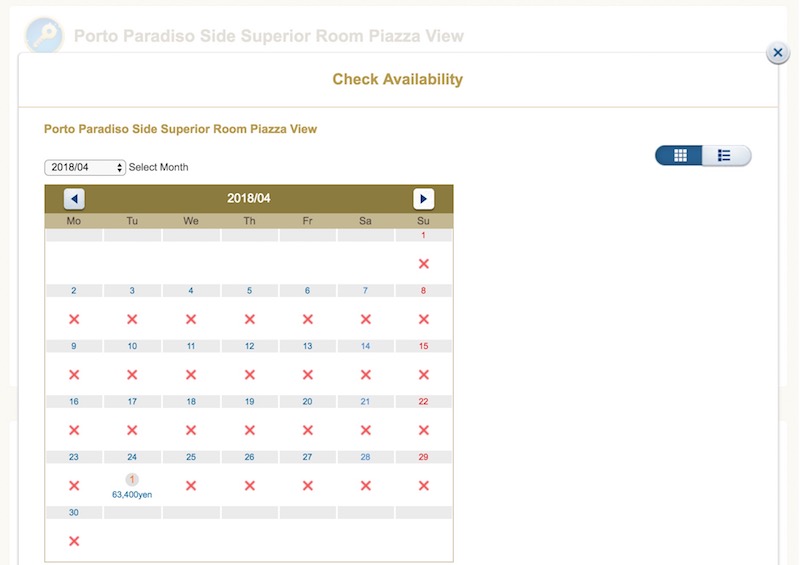Click the date number 30 in calendar
Screen dimensions: 800x565
[74, 512]
